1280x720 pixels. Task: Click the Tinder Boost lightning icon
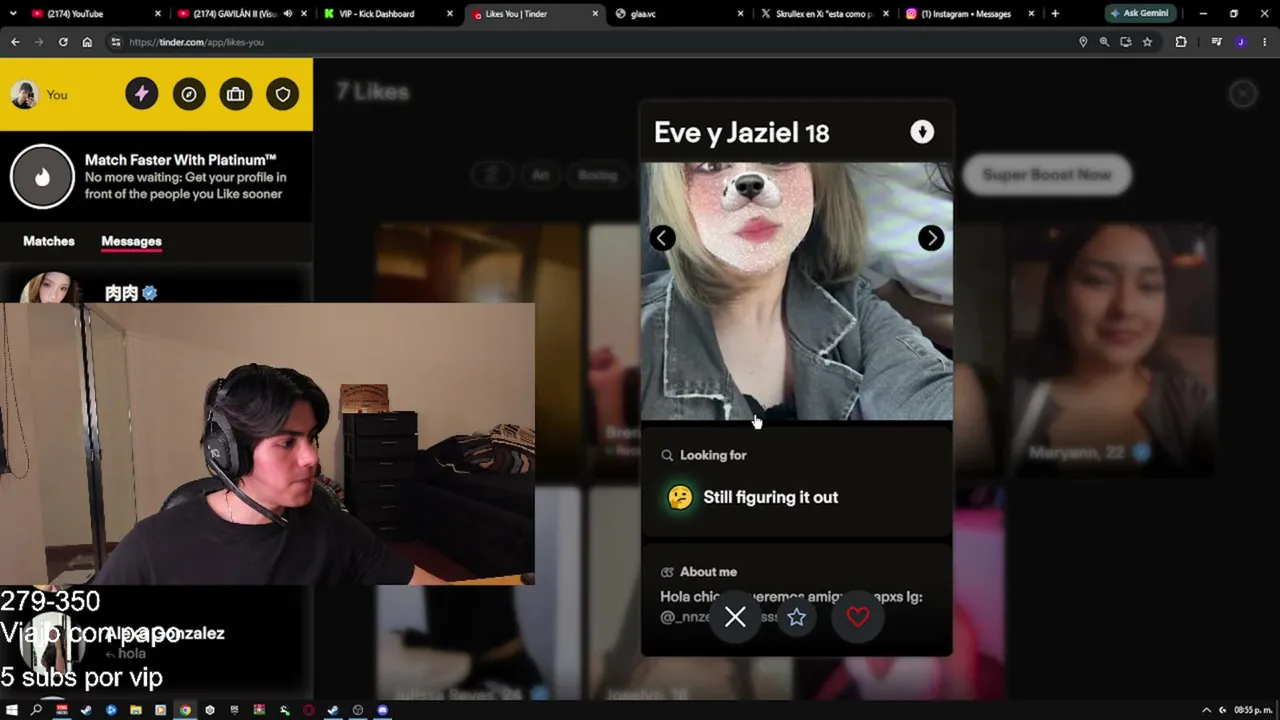coord(141,94)
